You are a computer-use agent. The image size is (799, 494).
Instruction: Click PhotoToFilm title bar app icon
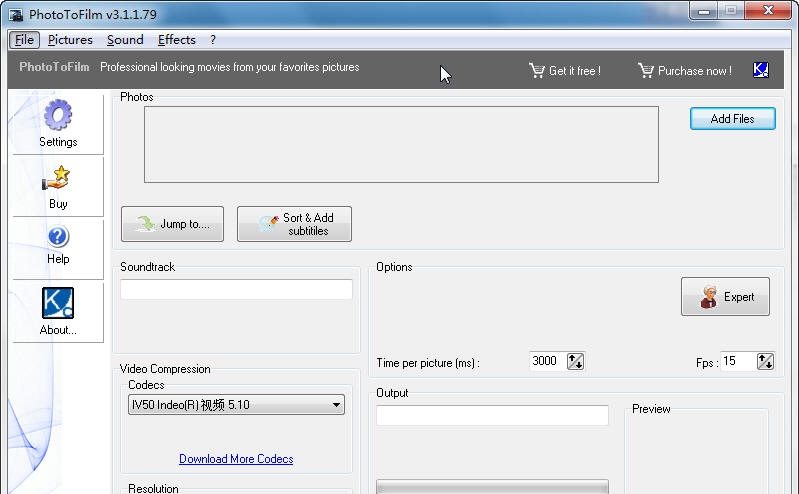coord(16,14)
